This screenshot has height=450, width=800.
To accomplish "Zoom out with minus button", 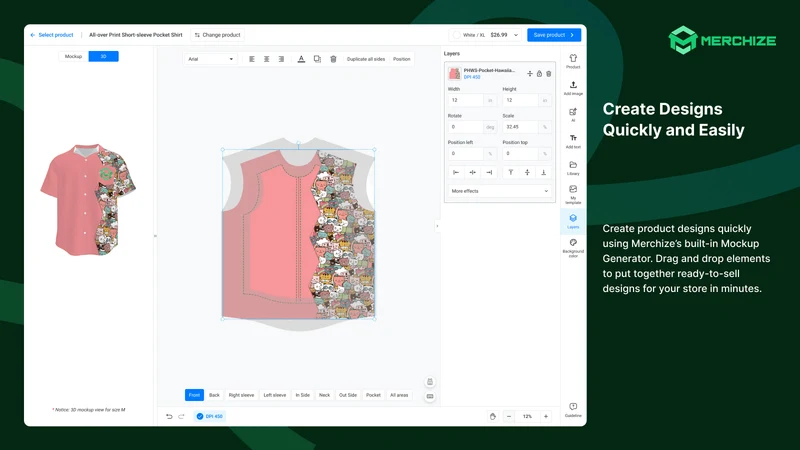I will pos(509,416).
